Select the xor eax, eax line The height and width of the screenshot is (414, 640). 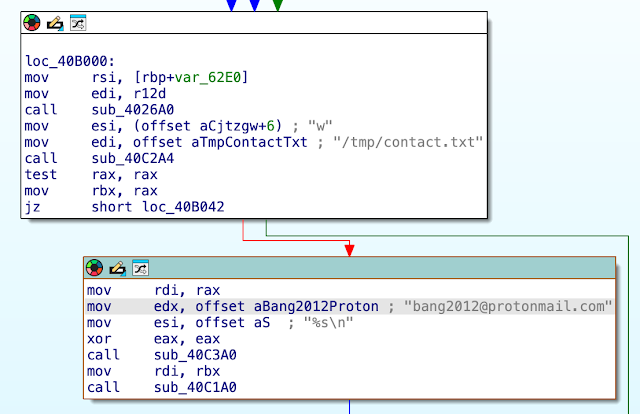pyautogui.click(x=153, y=339)
